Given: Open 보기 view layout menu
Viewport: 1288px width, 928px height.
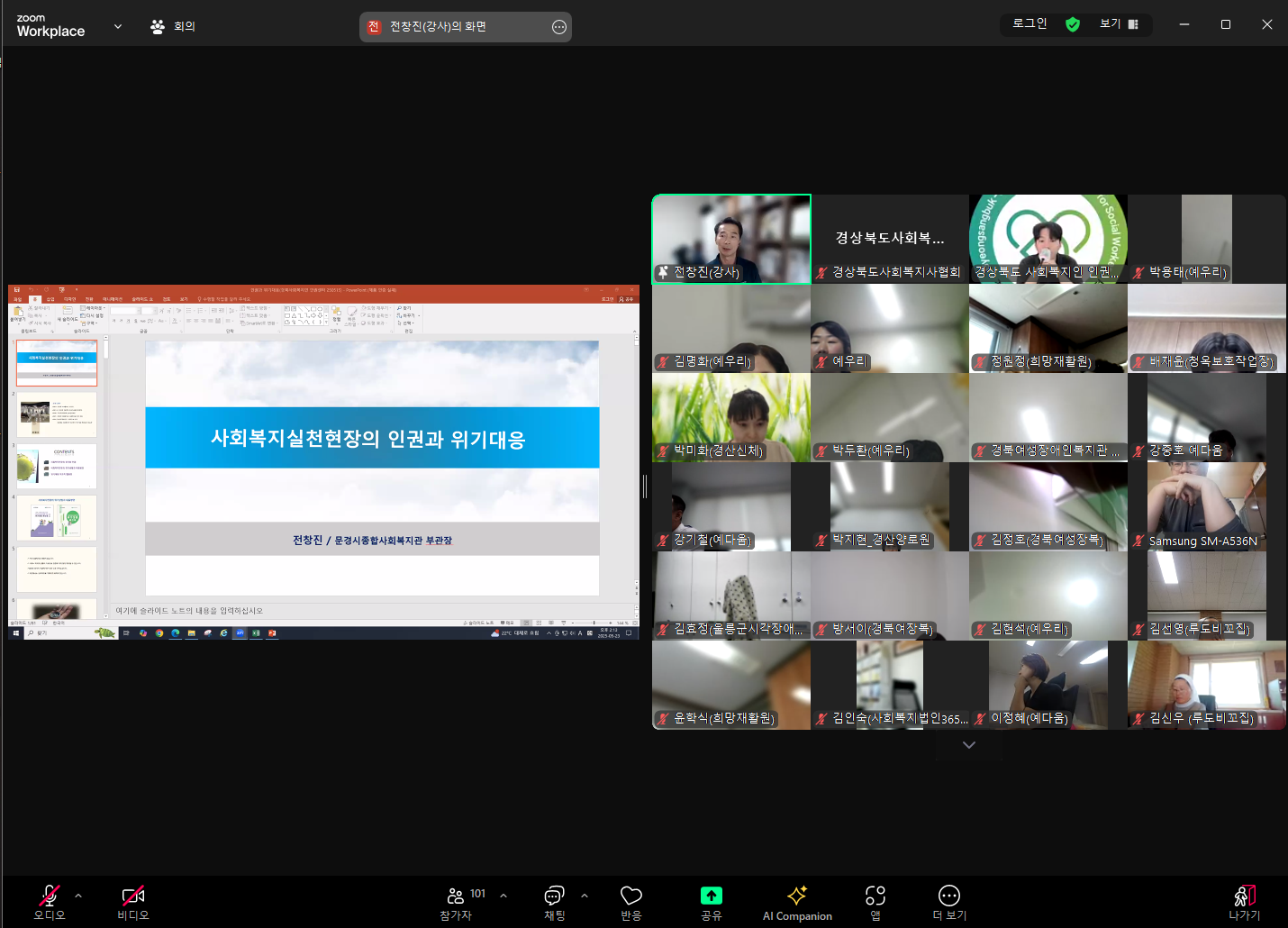Looking at the screenshot, I should point(1120,24).
